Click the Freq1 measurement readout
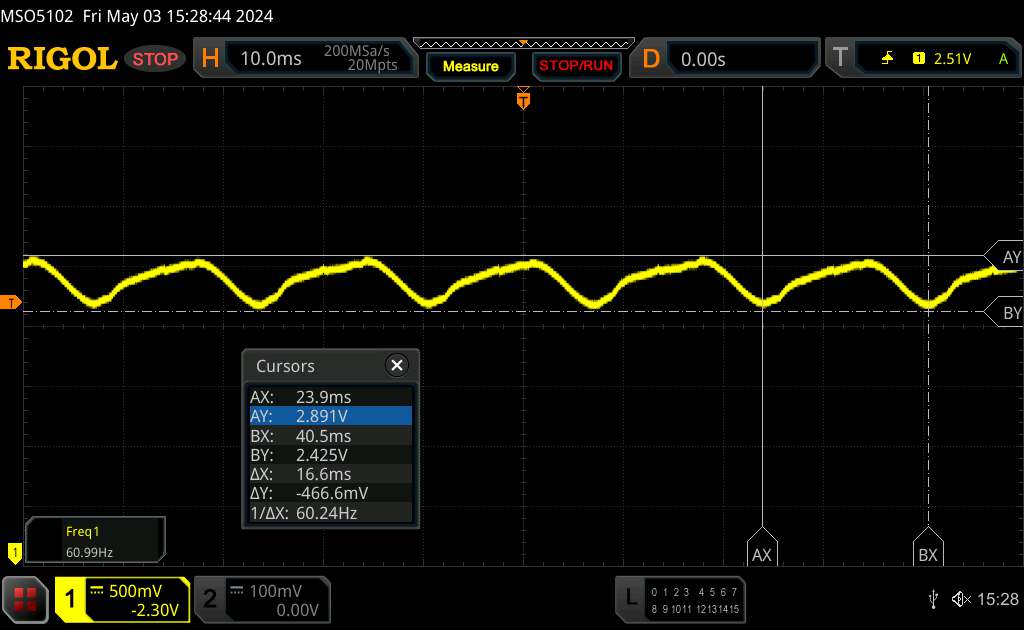1024x630 pixels. pos(95,540)
